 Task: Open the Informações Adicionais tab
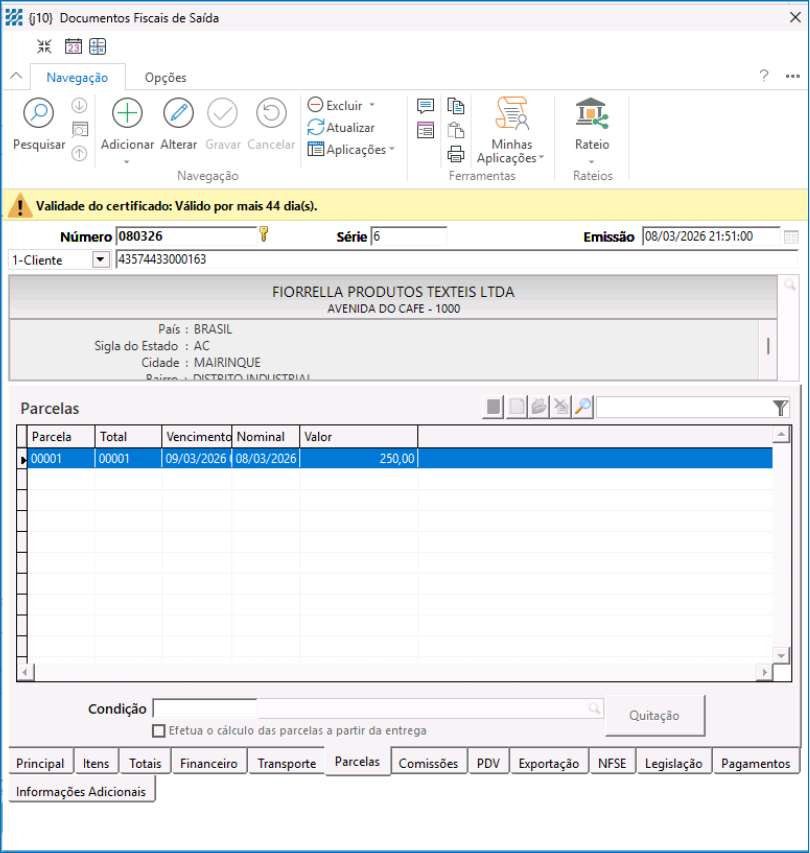(x=81, y=791)
